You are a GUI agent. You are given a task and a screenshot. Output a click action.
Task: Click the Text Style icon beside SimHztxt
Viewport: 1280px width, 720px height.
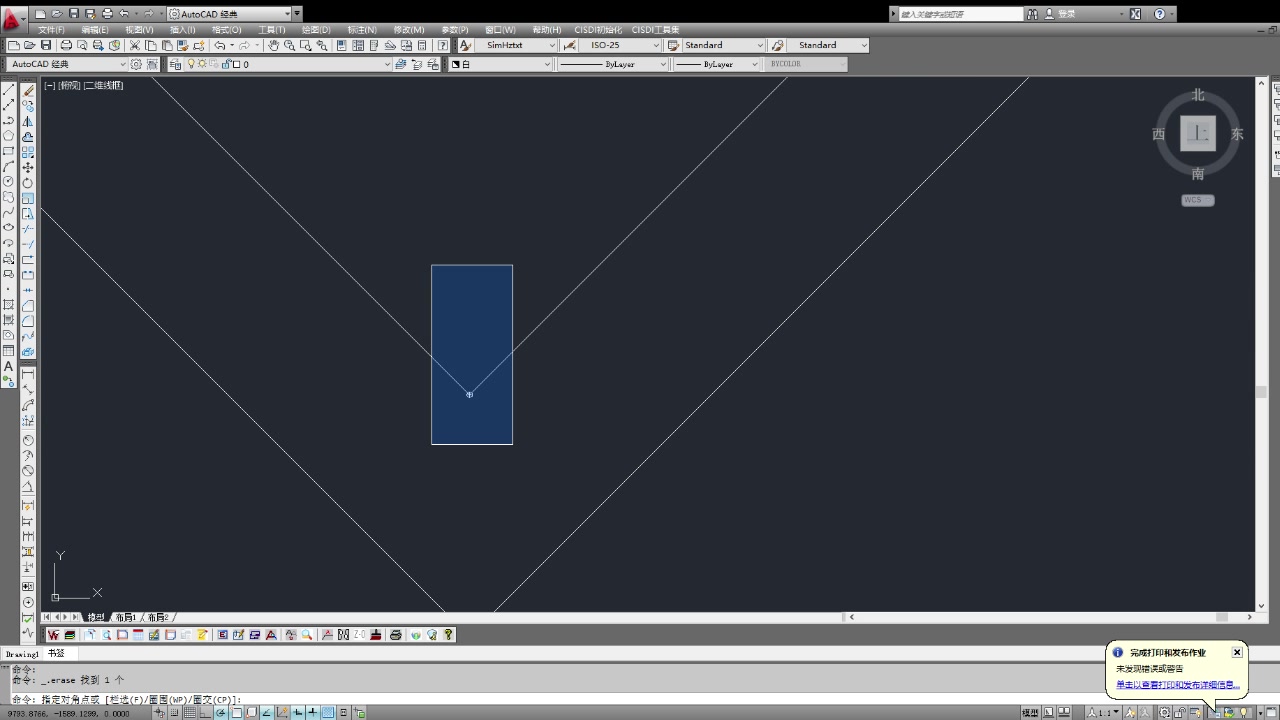pyautogui.click(x=465, y=45)
